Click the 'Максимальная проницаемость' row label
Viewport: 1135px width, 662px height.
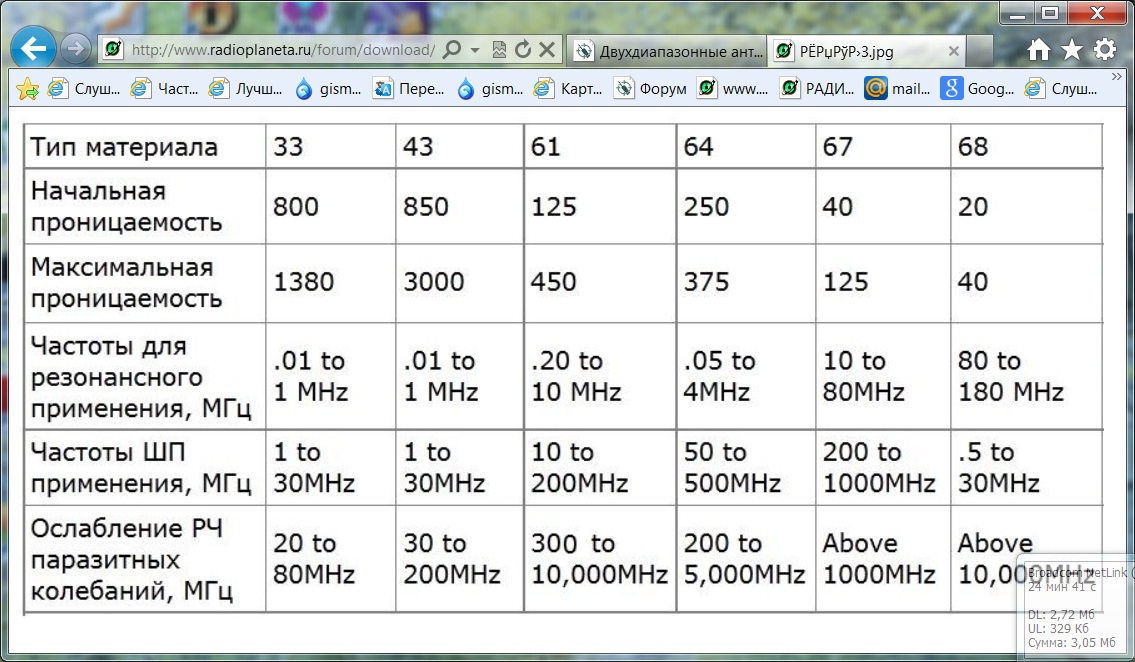pyautogui.click(x=126, y=283)
